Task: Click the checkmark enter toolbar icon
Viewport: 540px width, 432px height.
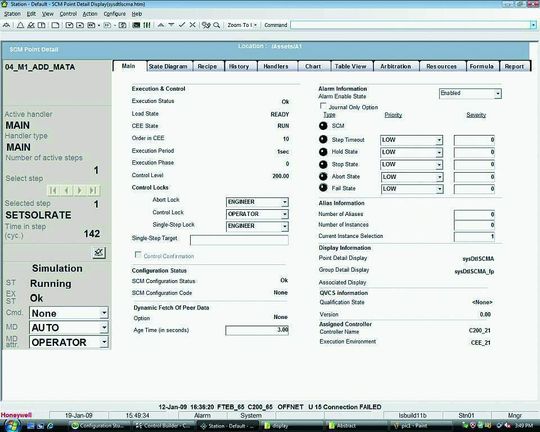Action: click(x=182, y=25)
